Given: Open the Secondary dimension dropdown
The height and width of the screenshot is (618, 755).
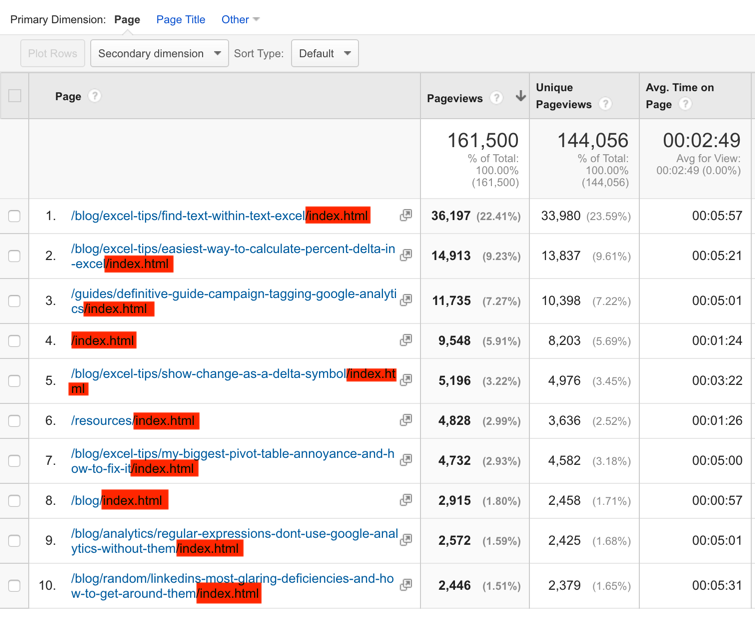Looking at the screenshot, I should (159, 54).
